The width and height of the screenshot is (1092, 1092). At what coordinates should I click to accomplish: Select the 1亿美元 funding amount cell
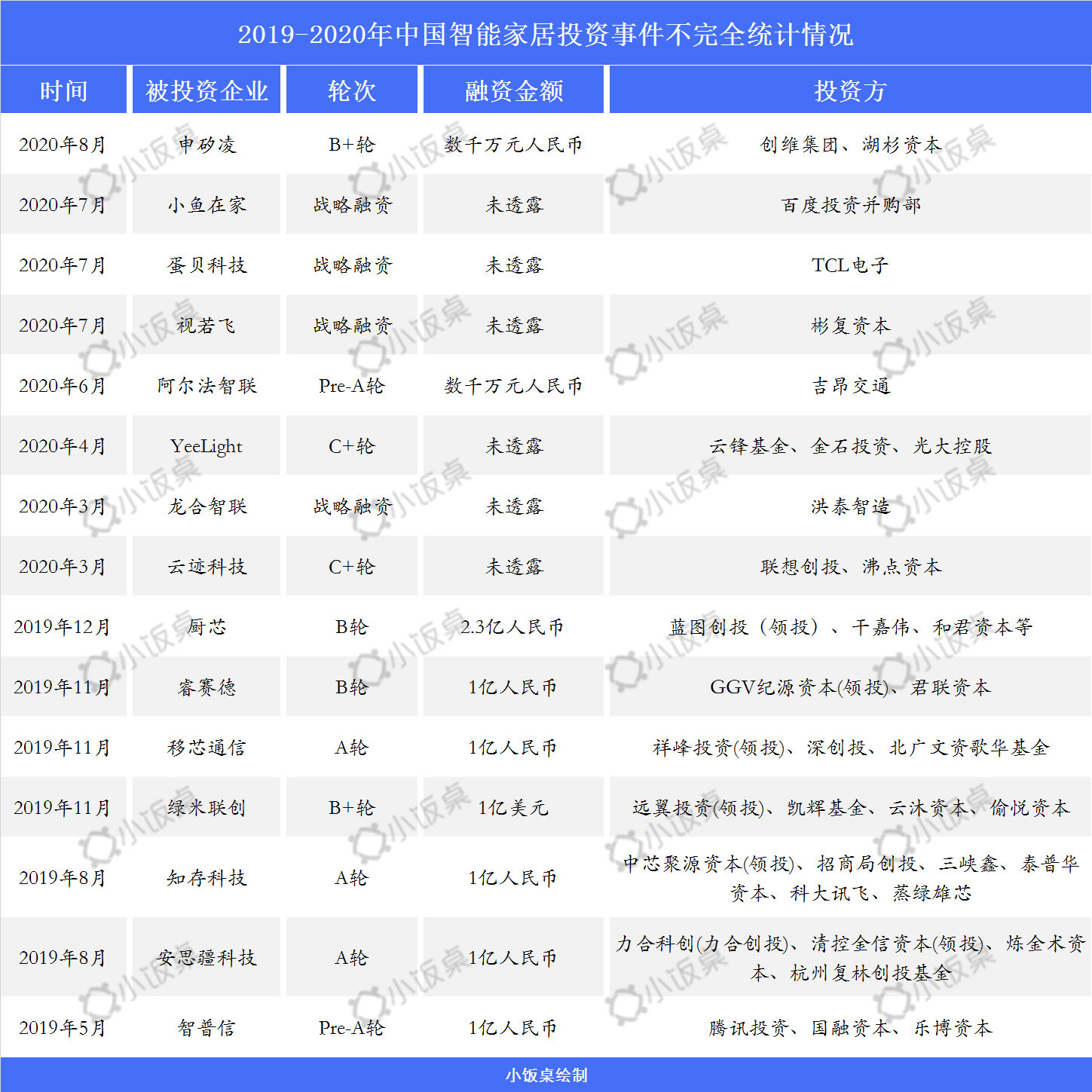click(x=513, y=807)
